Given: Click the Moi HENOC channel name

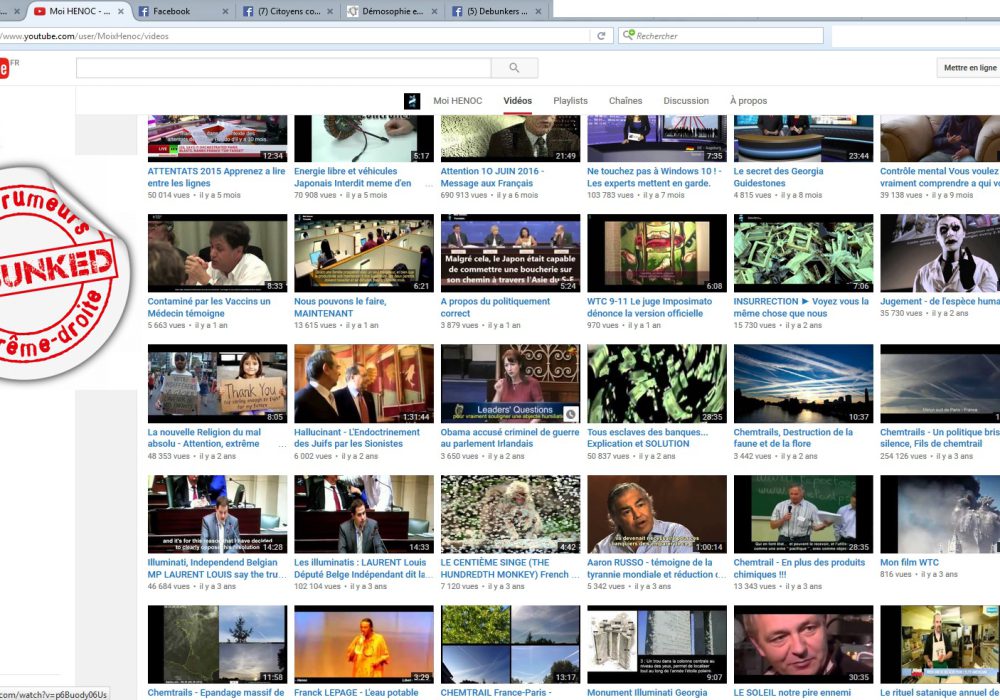Looking at the screenshot, I should (x=457, y=101).
